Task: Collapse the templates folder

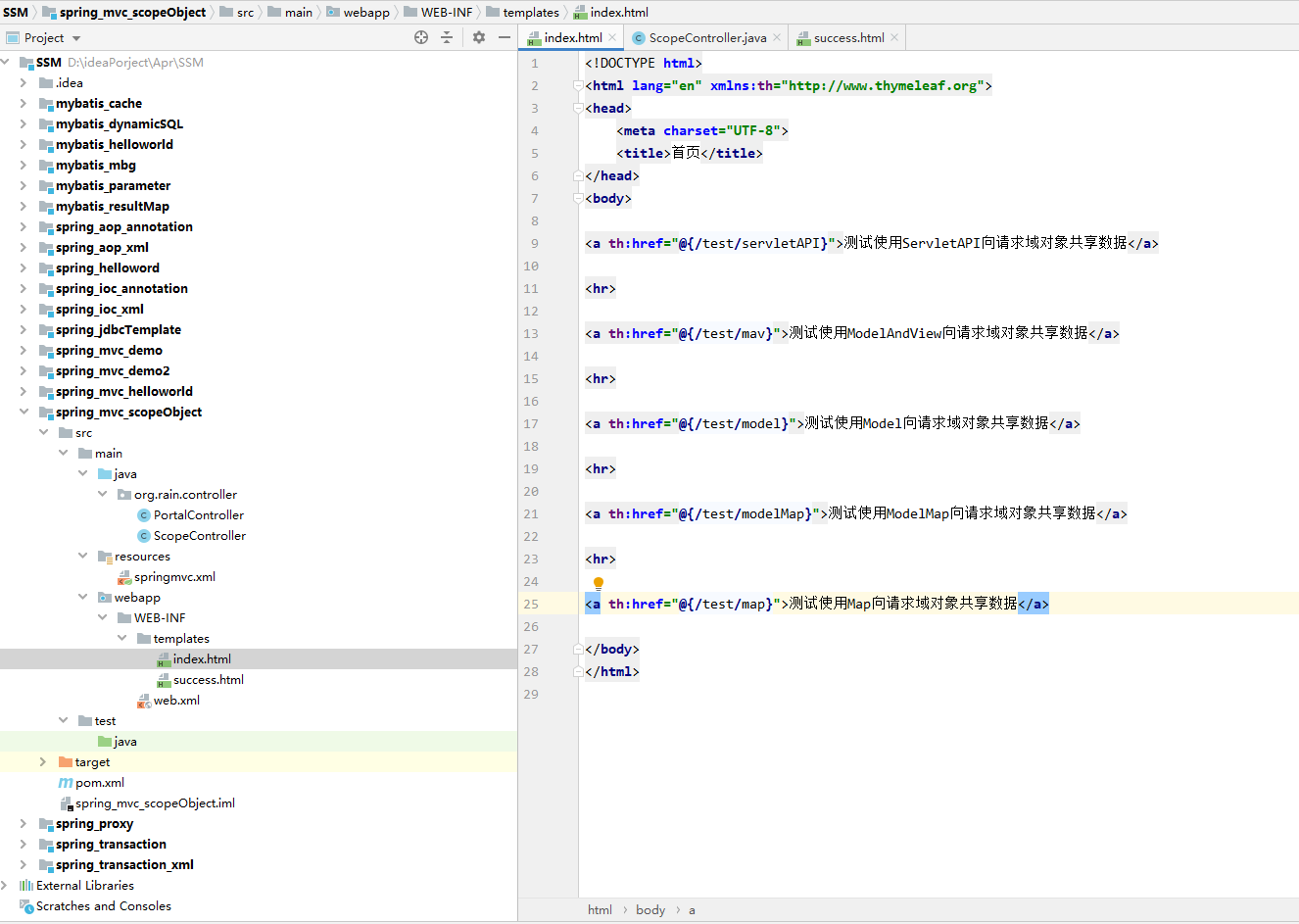Action: pyautogui.click(x=121, y=639)
